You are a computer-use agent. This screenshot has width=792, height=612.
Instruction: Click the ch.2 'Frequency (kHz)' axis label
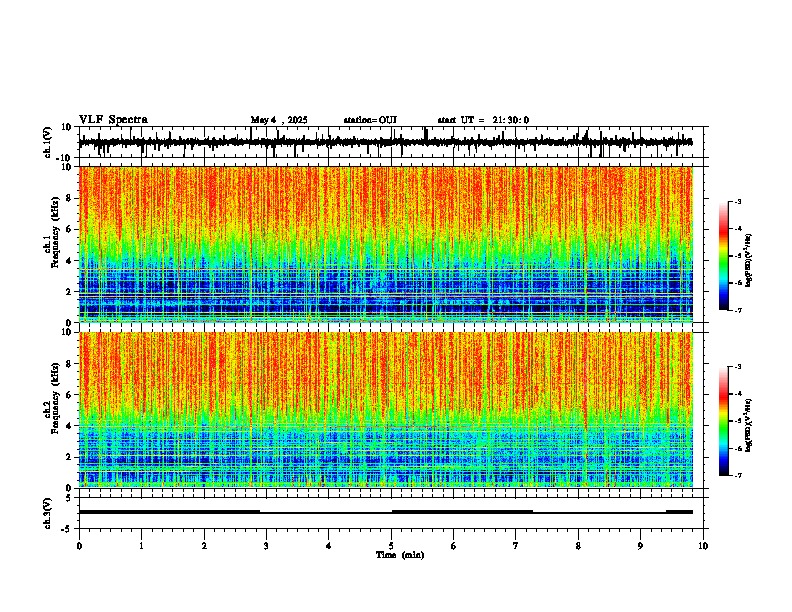coord(55,397)
